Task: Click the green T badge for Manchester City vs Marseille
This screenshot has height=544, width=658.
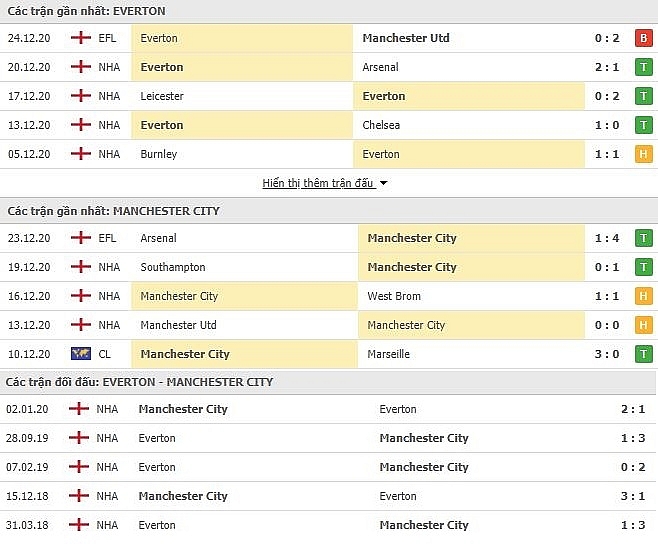Action: (x=643, y=354)
